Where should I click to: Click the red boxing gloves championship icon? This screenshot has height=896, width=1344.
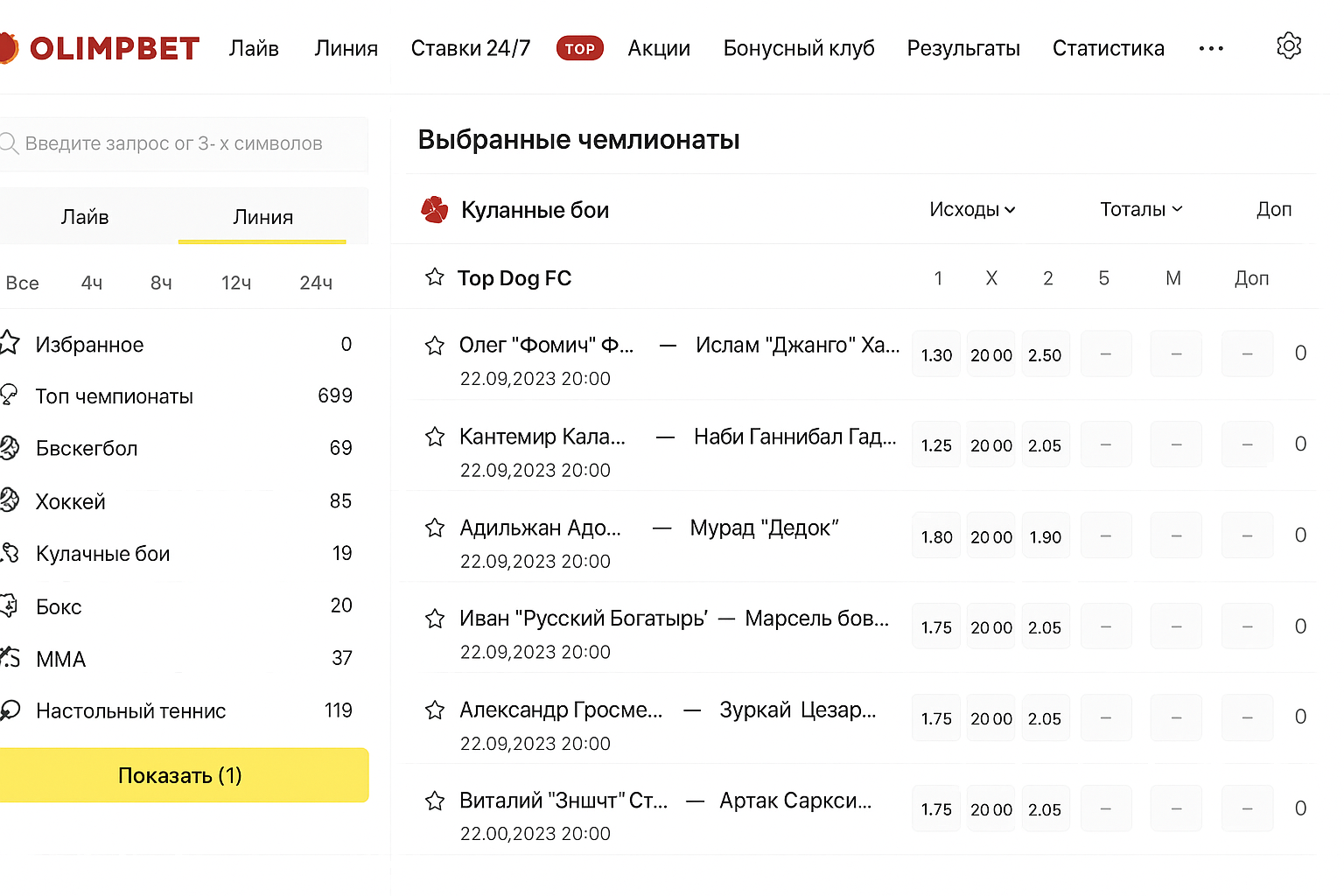tap(435, 210)
